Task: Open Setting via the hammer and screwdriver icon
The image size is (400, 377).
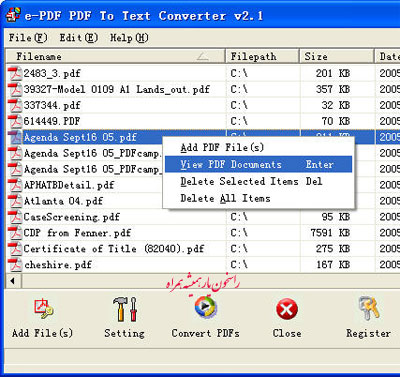Action: (x=124, y=309)
